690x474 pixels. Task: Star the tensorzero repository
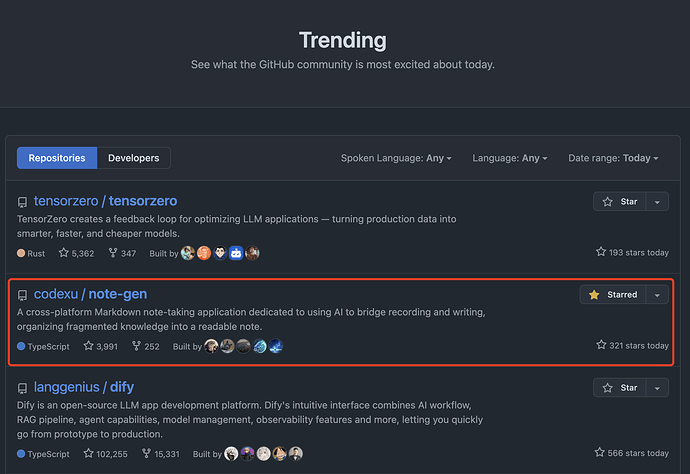[620, 202]
